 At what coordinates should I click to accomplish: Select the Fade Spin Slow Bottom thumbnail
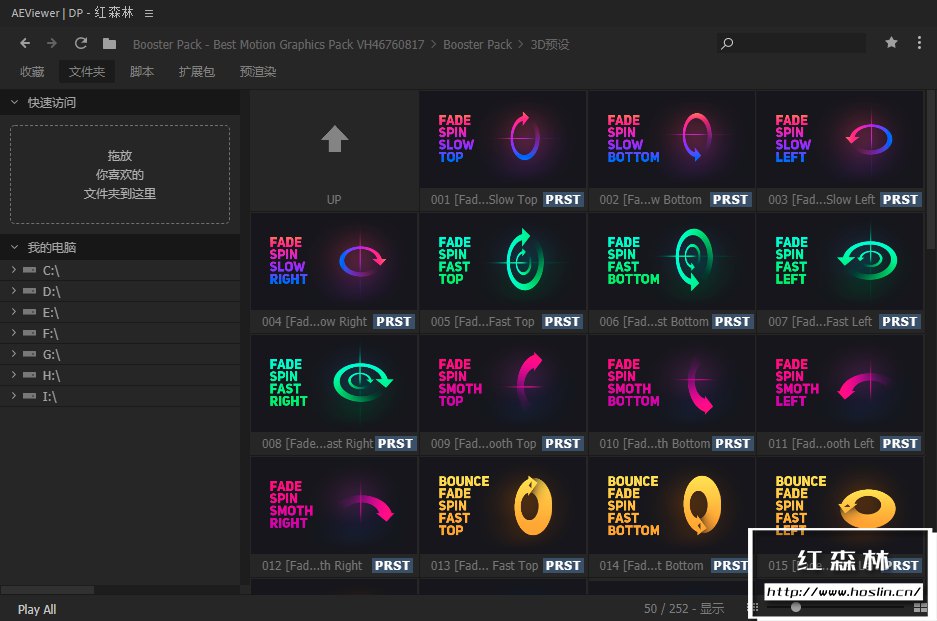coord(672,139)
